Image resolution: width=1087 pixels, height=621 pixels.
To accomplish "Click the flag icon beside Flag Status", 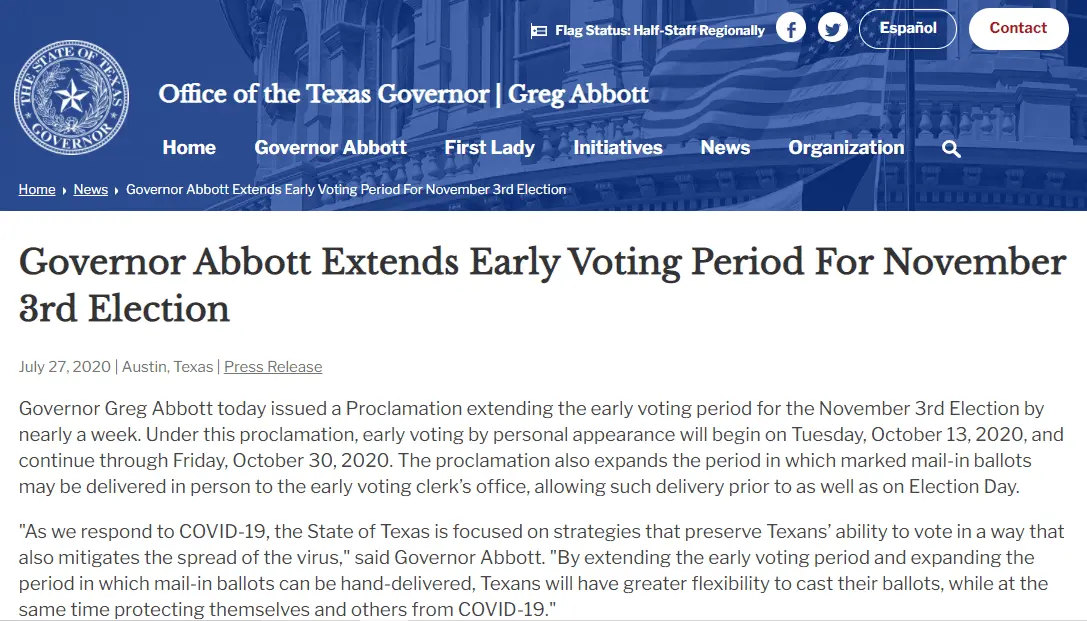I will [x=539, y=31].
